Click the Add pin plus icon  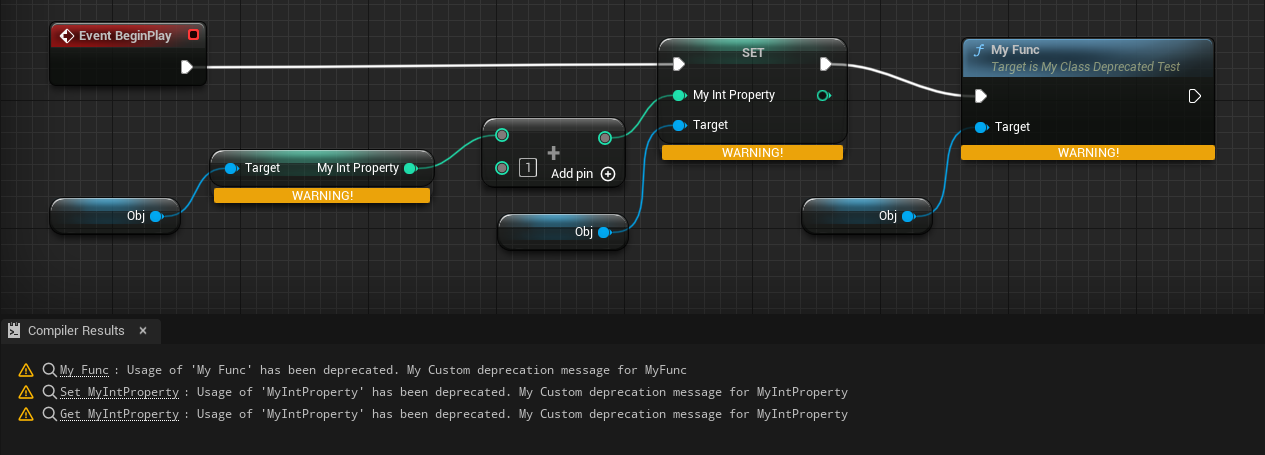tap(607, 174)
